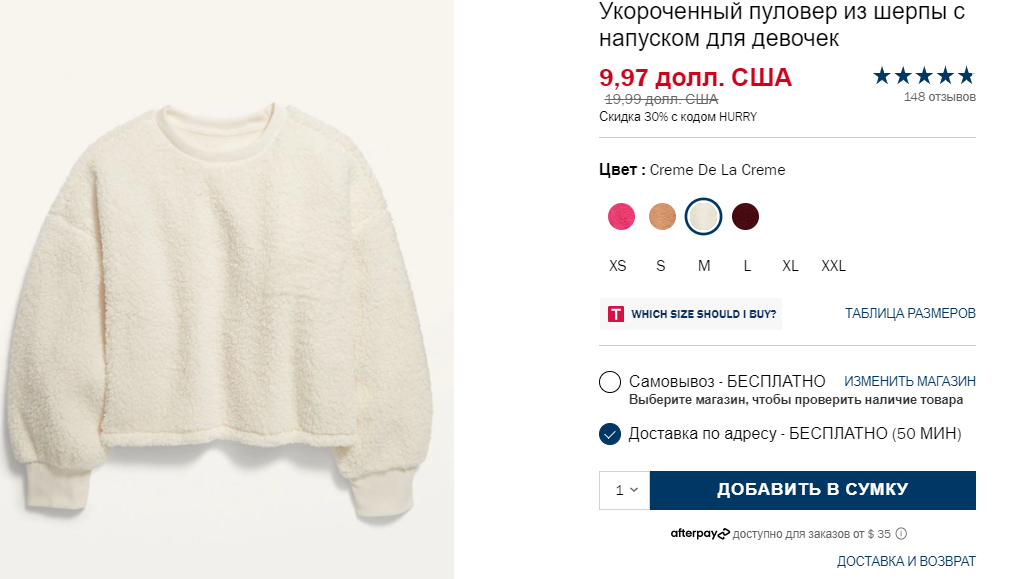
Task: Open the ТАБЛИЦА РАЗМЕРОВ link
Action: [910, 314]
